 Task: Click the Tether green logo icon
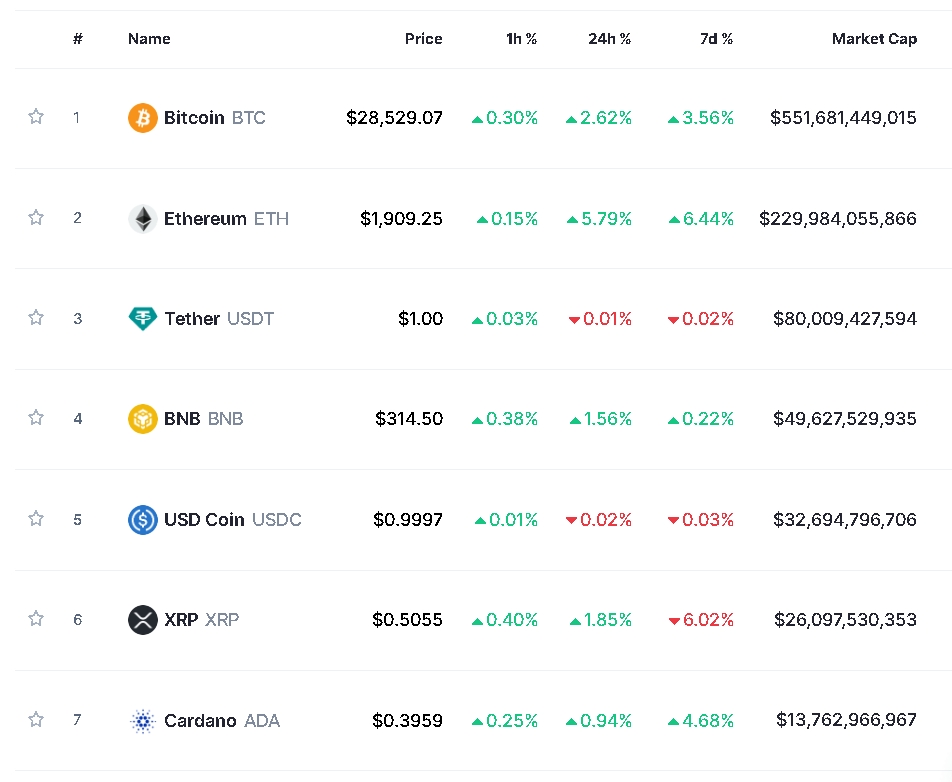point(143,319)
